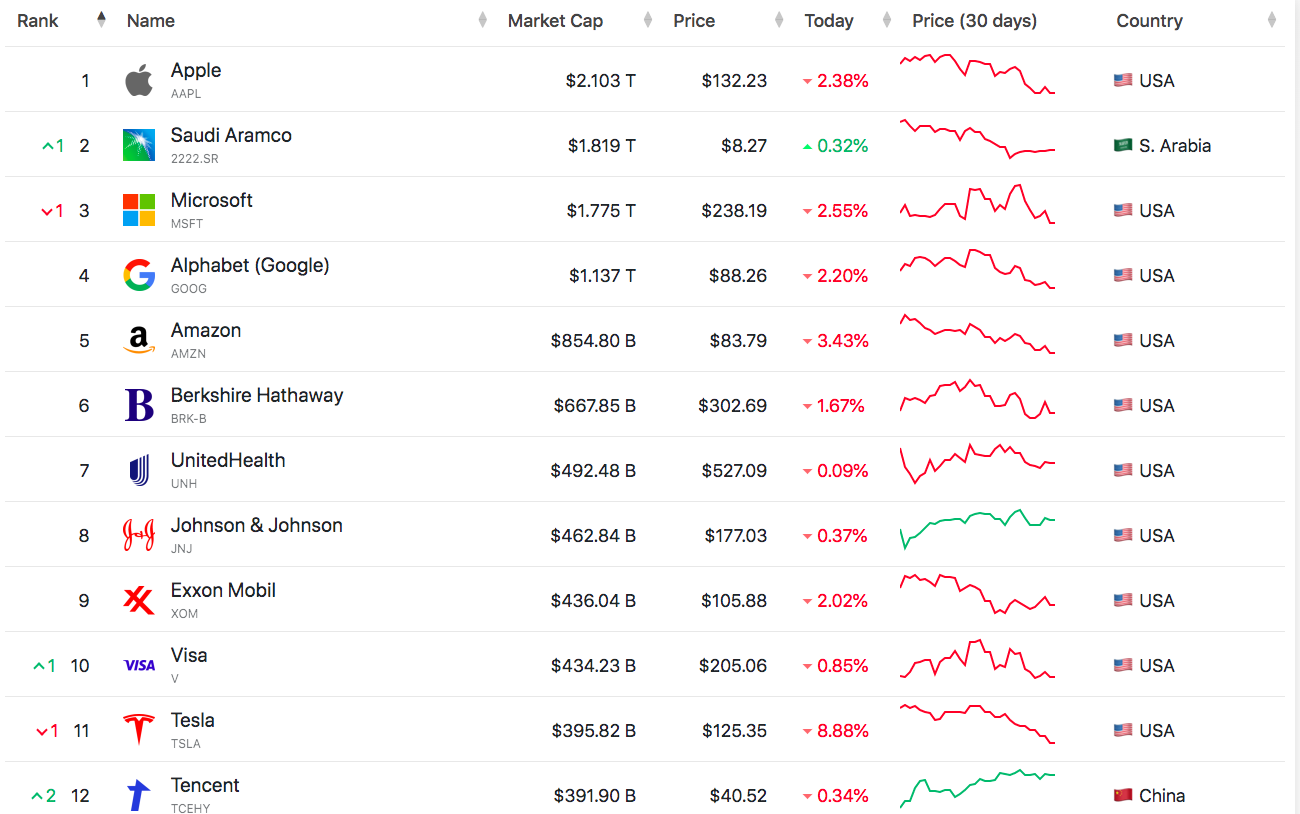Click the sort chevron beside Name

(x=481, y=18)
